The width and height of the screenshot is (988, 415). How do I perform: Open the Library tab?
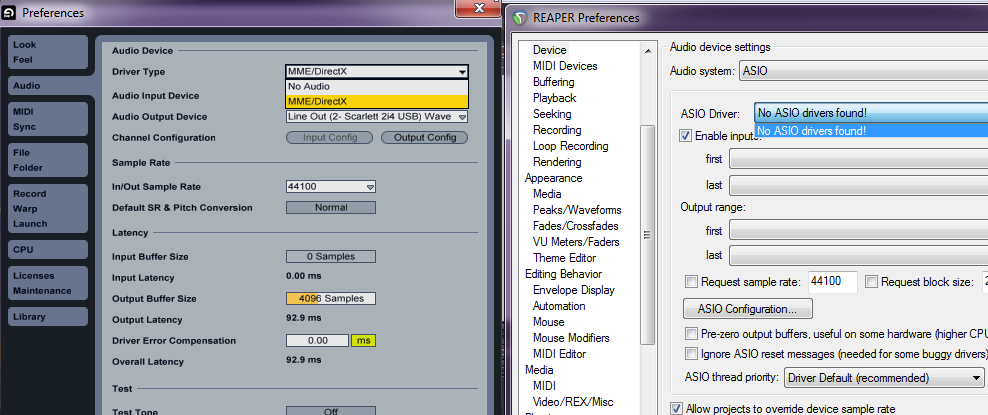(48, 317)
